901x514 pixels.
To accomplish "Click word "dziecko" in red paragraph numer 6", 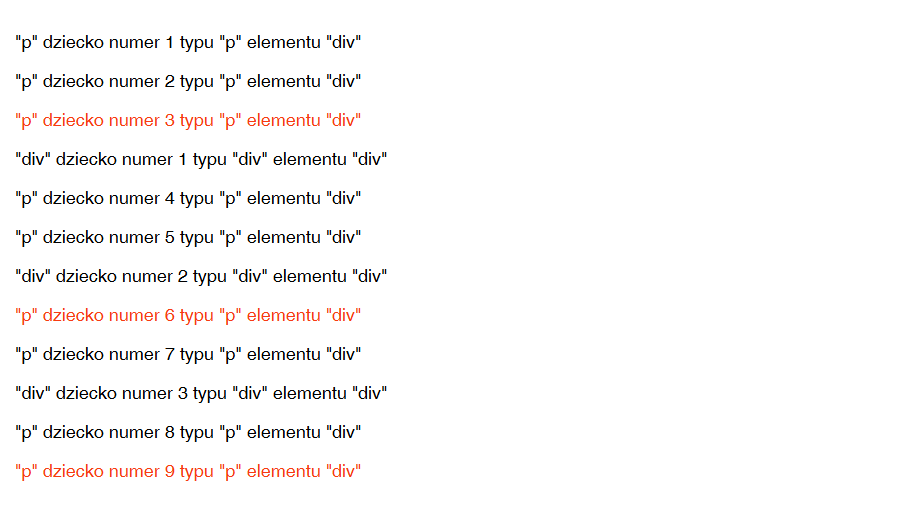I will click(x=73, y=316).
